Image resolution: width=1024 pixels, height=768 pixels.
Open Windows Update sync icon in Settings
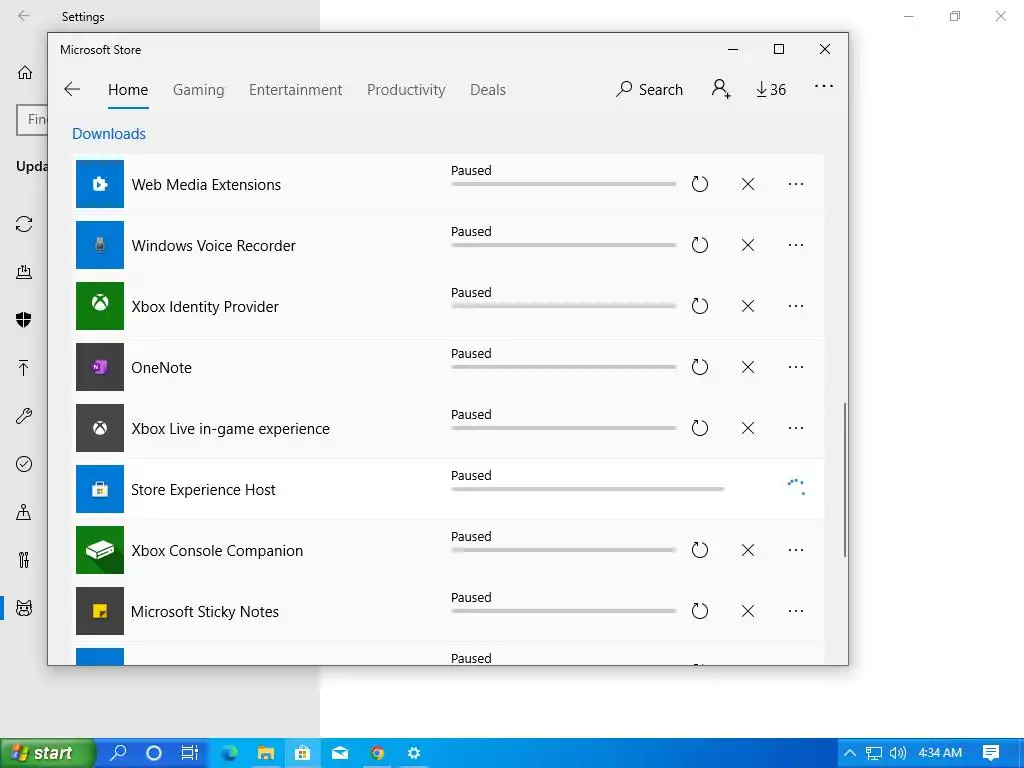tap(24, 224)
